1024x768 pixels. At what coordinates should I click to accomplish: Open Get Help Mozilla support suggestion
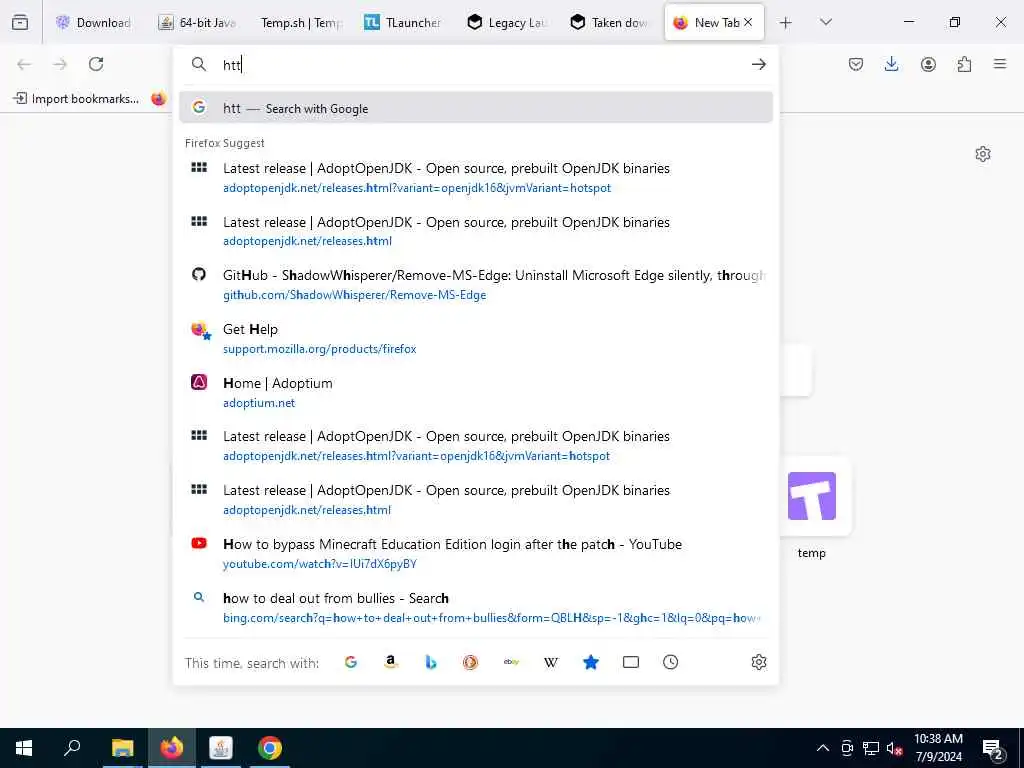tap(475, 338)
